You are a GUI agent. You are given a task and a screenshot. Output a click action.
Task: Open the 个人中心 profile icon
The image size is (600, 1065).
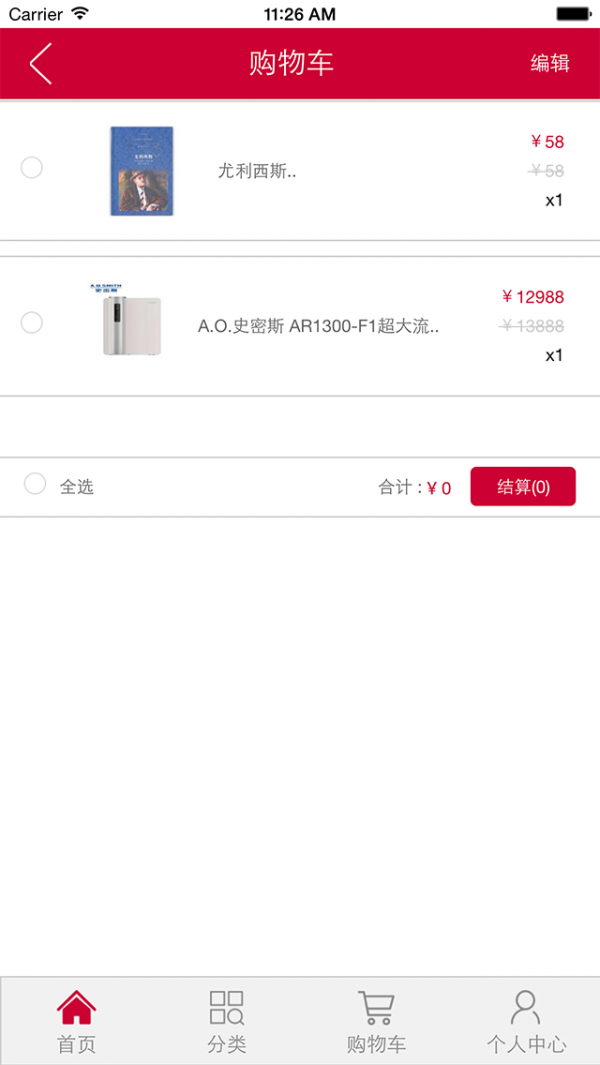coord(525,1008)
